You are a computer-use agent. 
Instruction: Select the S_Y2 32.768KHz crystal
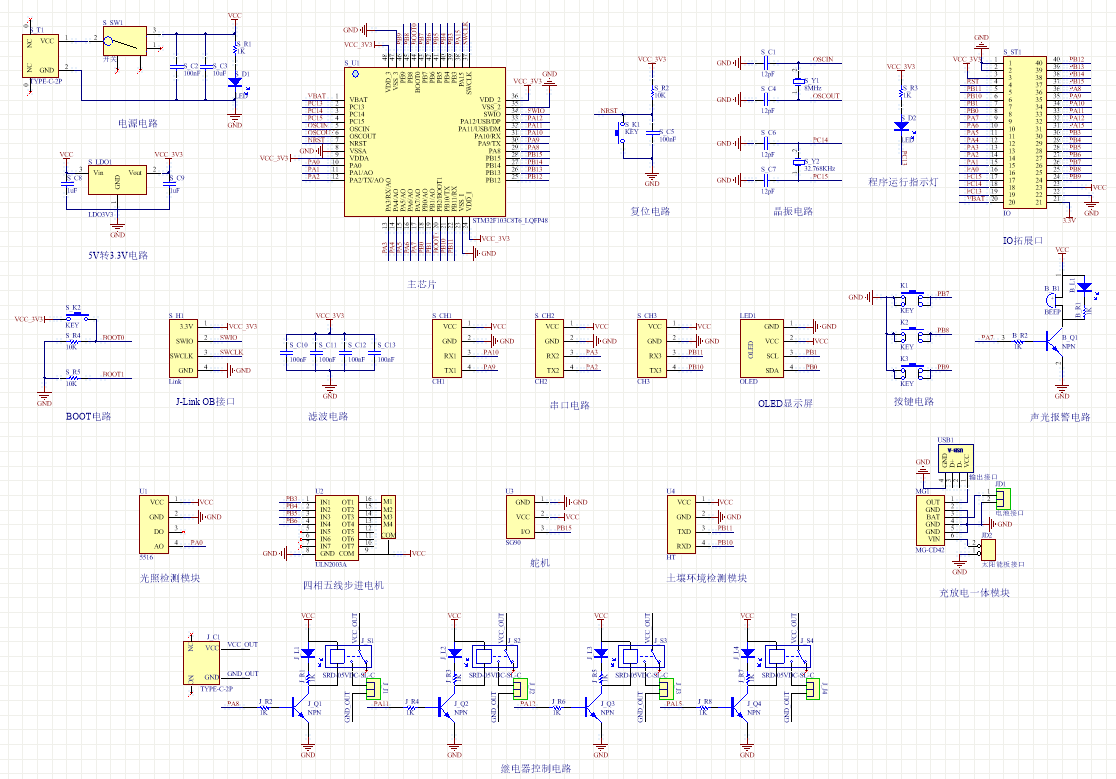click(x=798, y=162)
